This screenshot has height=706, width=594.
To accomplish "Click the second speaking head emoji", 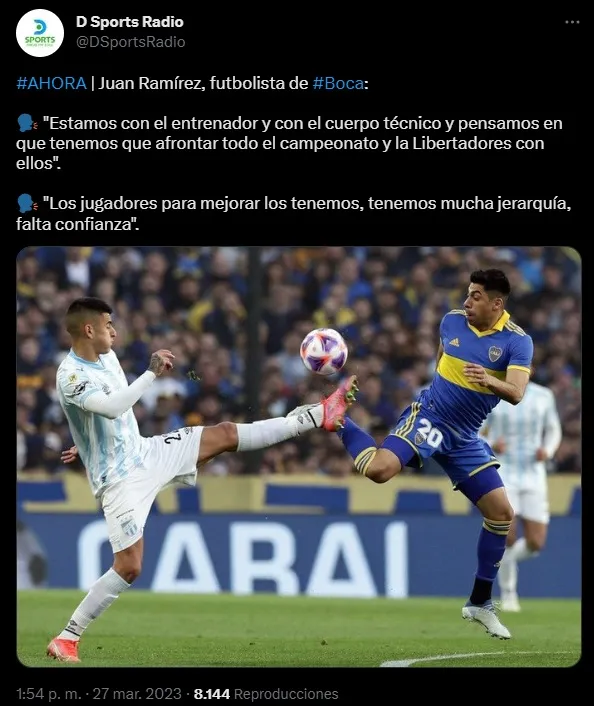I will pos(27,204).
